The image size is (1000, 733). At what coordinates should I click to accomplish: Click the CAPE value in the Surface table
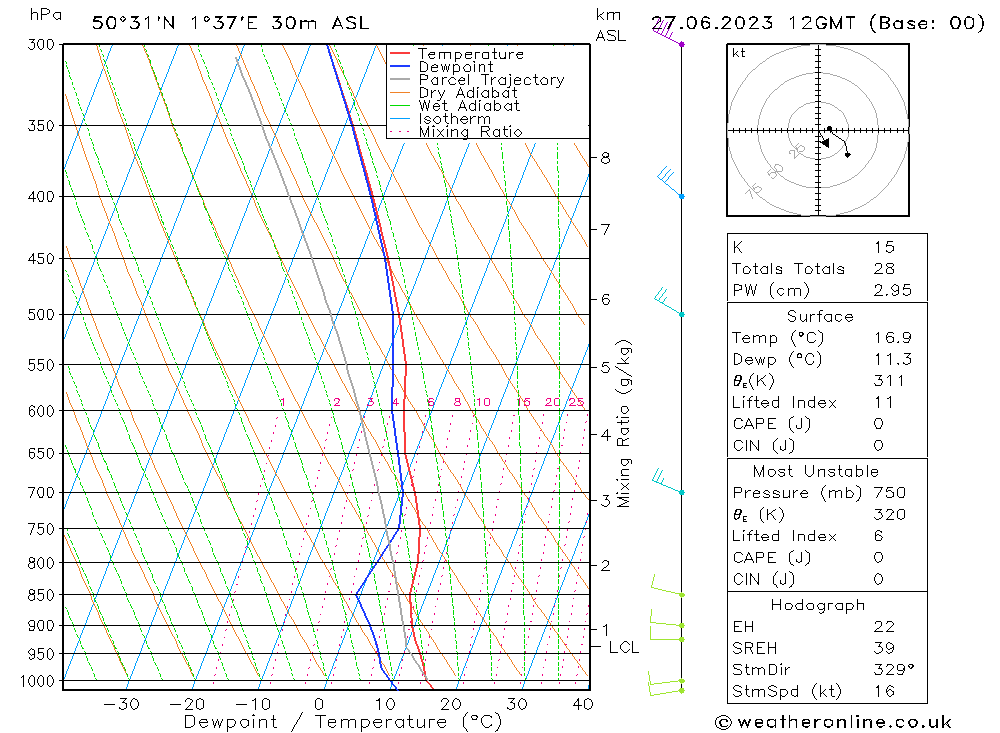tap(878, 424)
